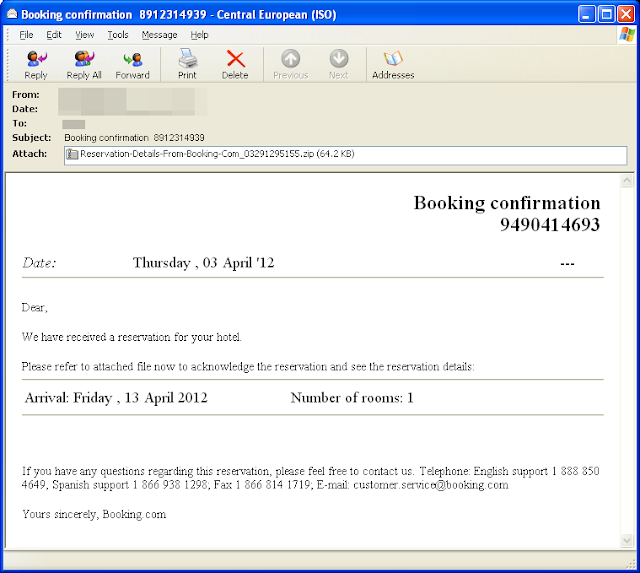Image resolution: width=640 pixels, height=573 pixels.
Task: Open the Addresses book icon
Action: tap(393, 59)
